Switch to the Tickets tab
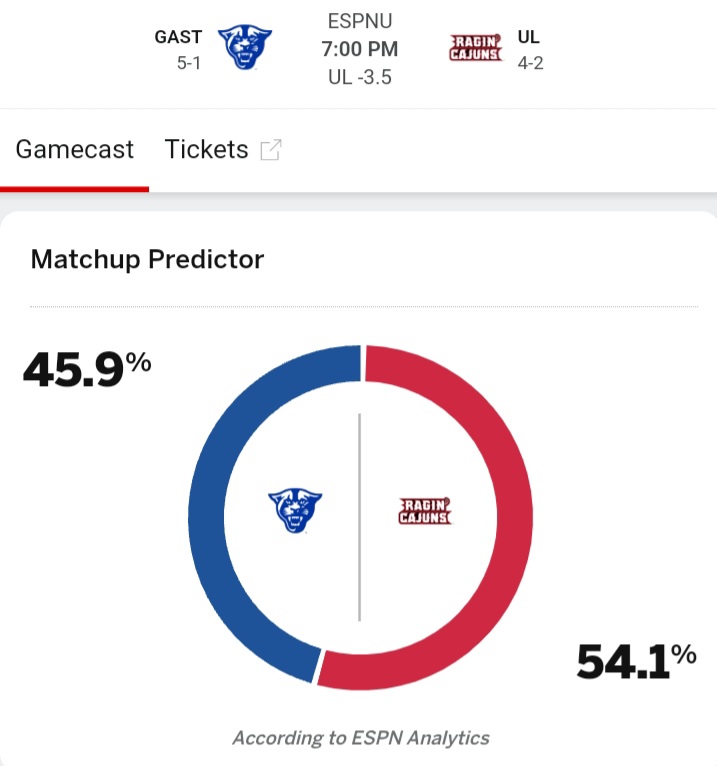The width and height of the screenshot is (717, 766). pyautogui.click(x=206, y=150)
